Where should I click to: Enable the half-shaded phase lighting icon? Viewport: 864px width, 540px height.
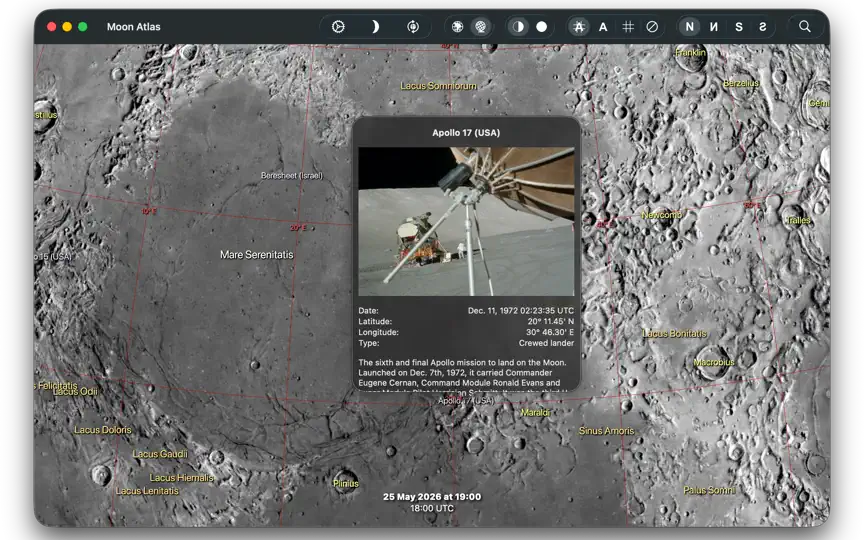pyautogui.click(x=518, y=26)
